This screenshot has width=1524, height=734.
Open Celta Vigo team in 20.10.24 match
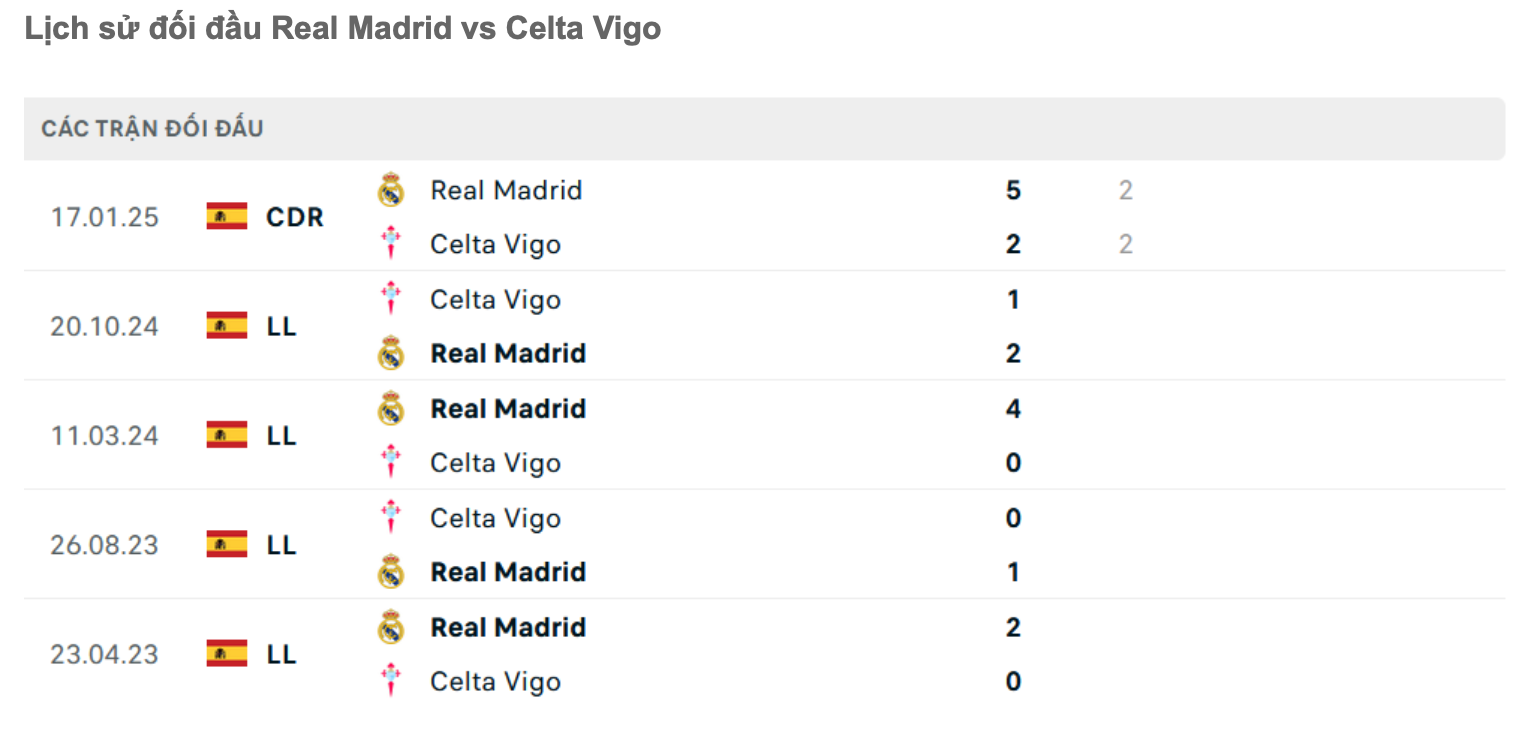tap(495, 299)
